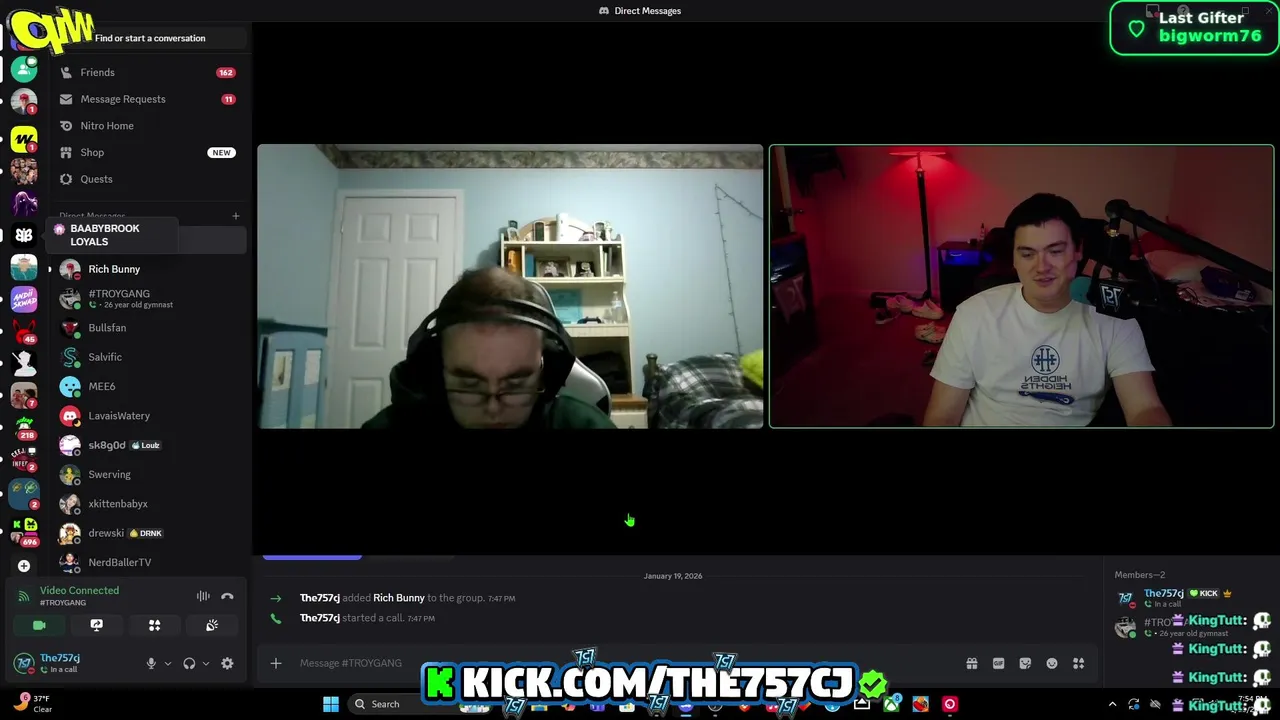Open the Friends page
The width and height of the screenshot is (1280, 720).
(147, 72)
